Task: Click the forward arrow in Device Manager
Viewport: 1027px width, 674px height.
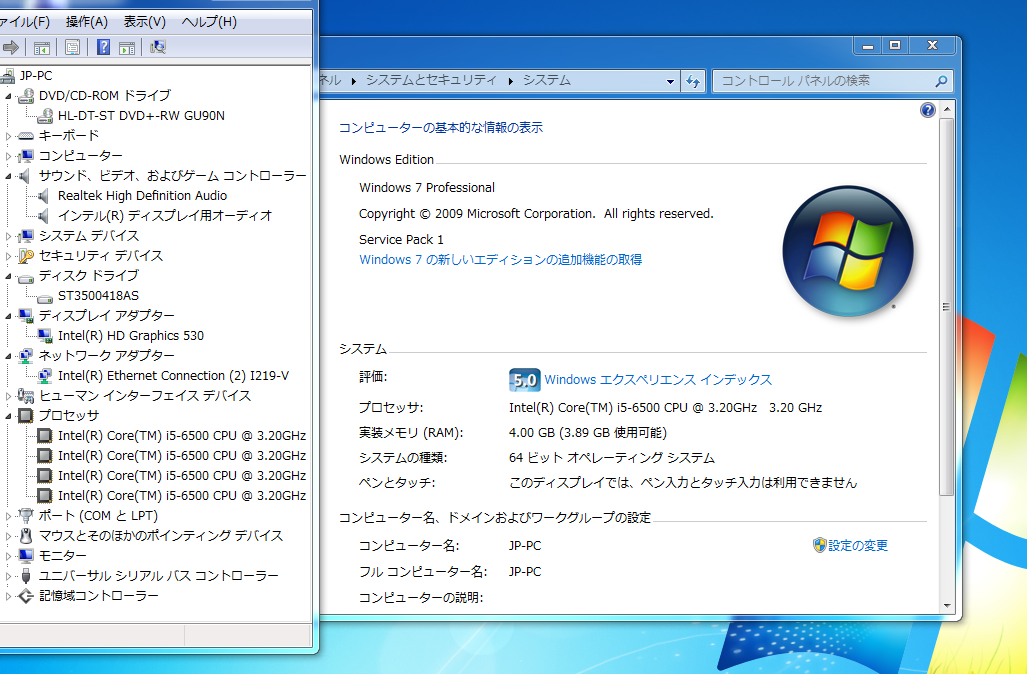Action: pyautogui.click(x=11, y=46)
